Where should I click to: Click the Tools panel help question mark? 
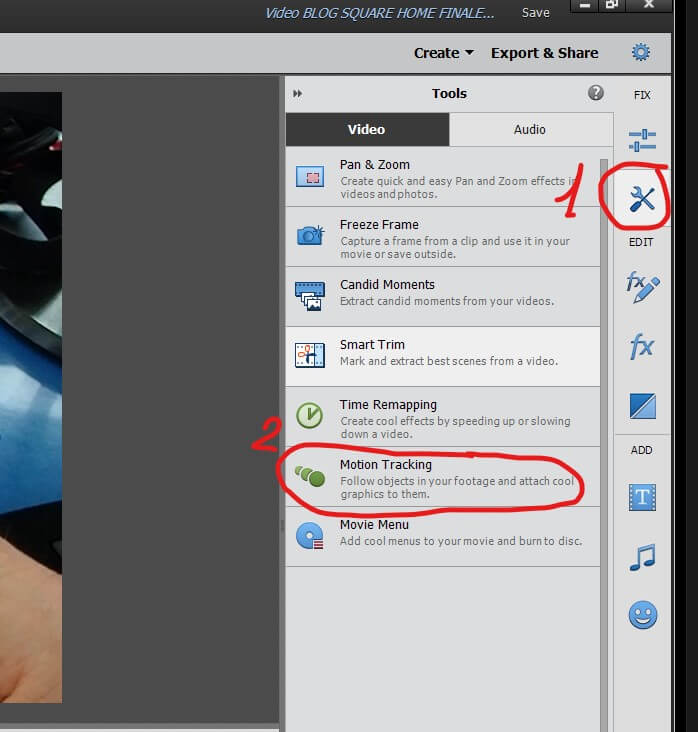tap(596, 93)
